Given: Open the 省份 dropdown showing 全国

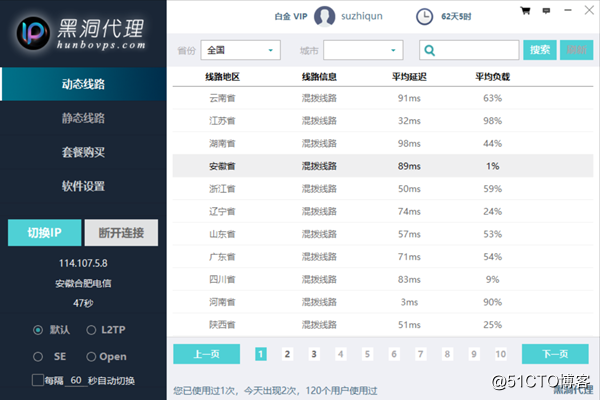Looking at the screenshot, I should (240, 50).
